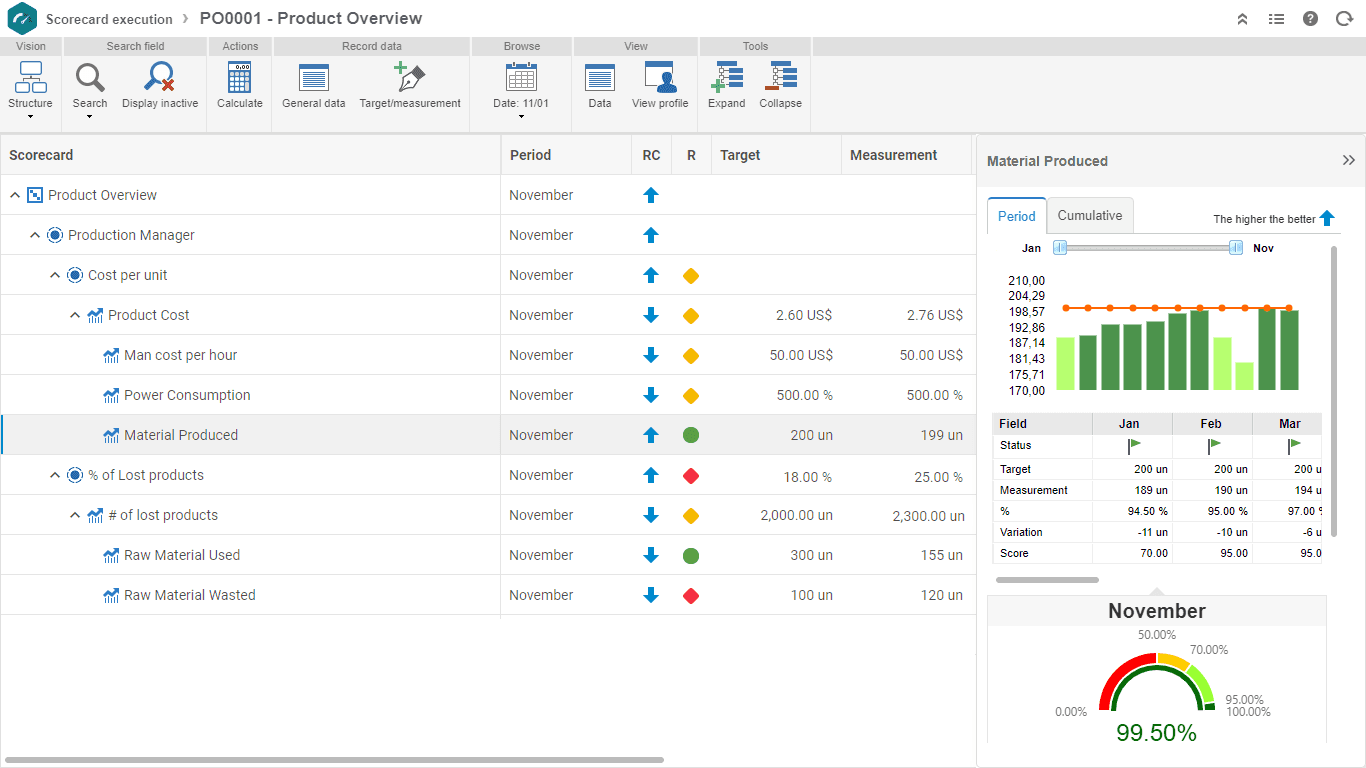Collapse the Material Produced side panel
Screen dimensions: 1366x768
point(1349,160)
